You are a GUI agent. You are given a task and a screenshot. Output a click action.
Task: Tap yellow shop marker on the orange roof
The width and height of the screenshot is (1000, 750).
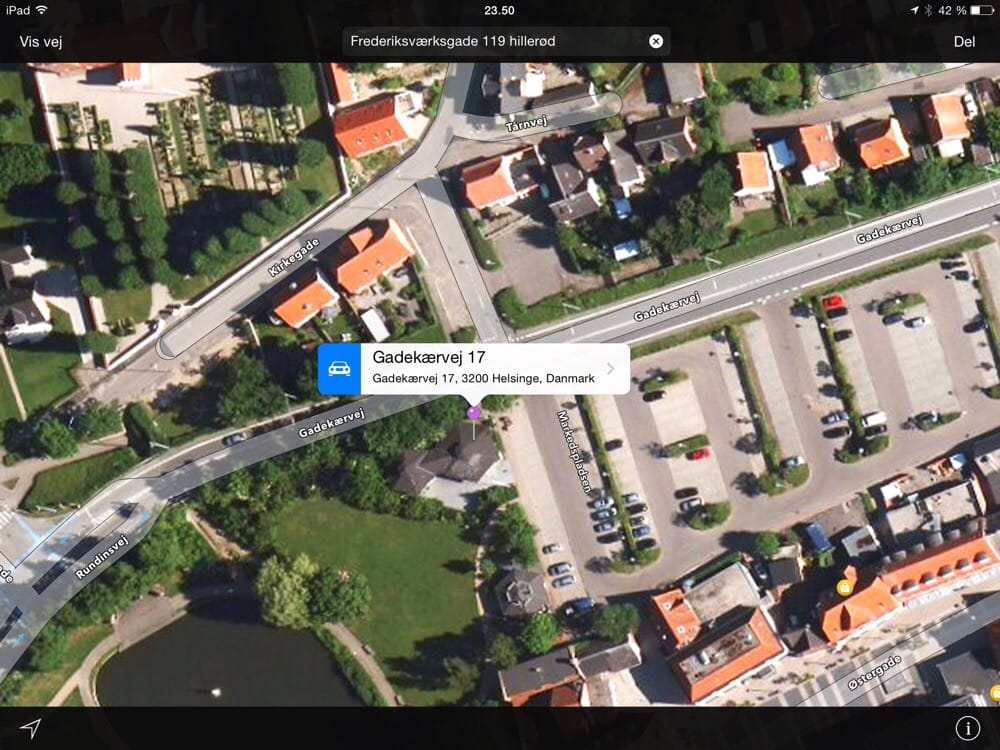pos(846,587)
